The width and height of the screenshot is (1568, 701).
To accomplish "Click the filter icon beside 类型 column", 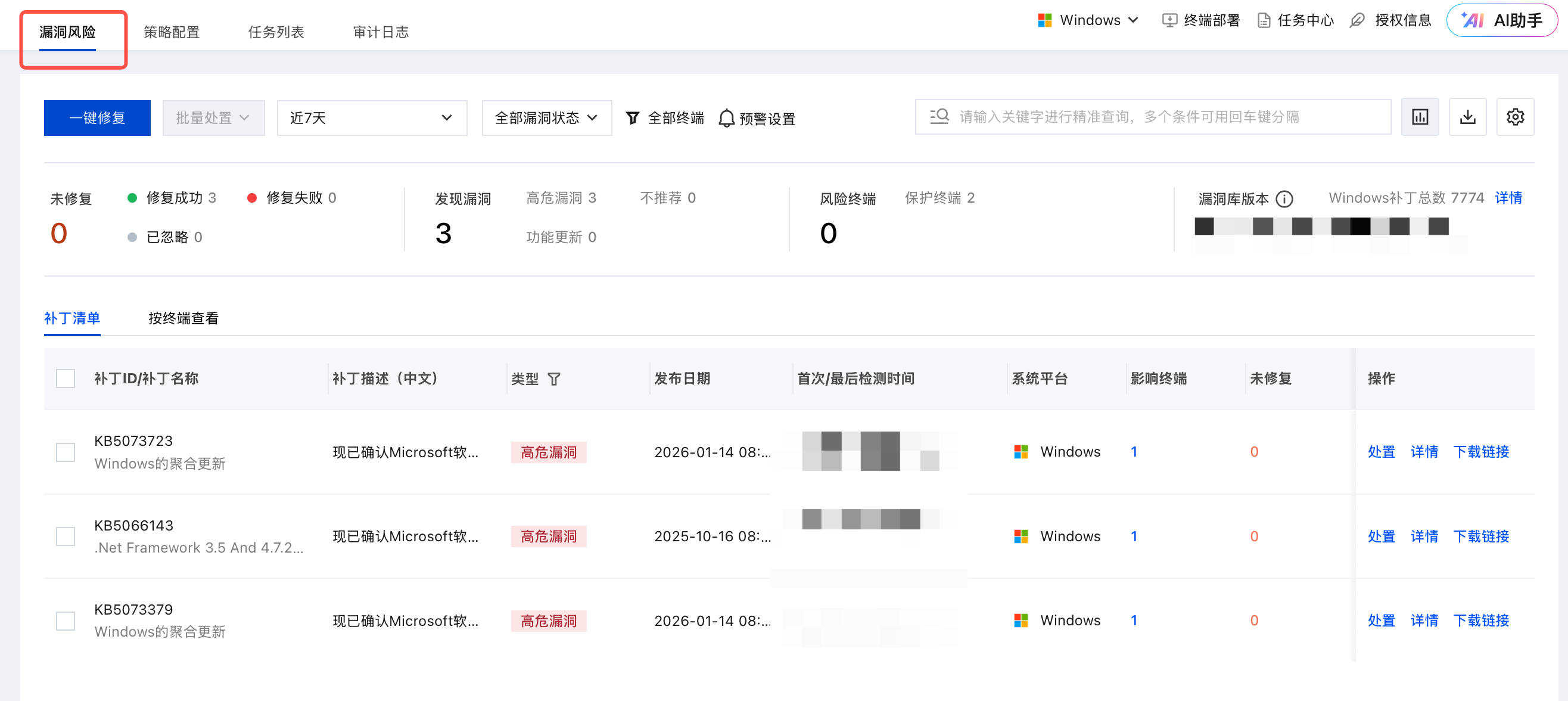I will click(553, 380).
